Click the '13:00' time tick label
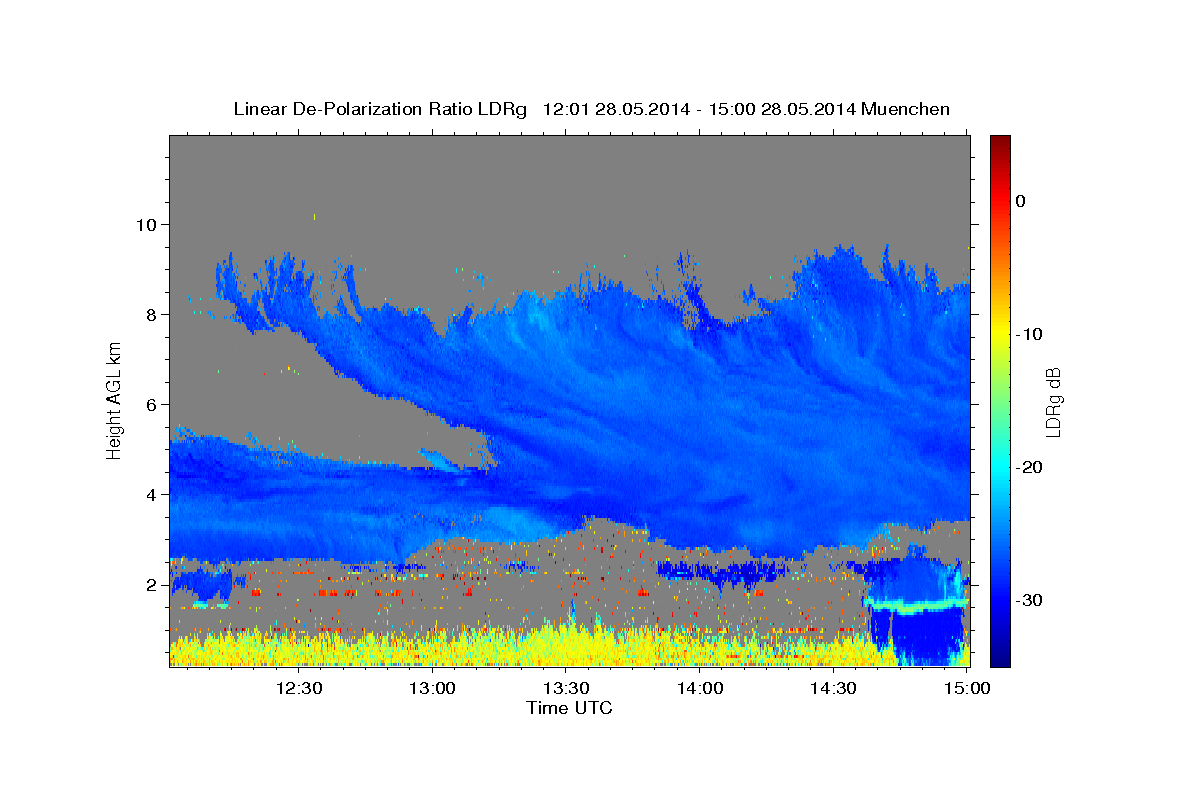This screenshot has height=800, width=1200. (x=432, y=688)
